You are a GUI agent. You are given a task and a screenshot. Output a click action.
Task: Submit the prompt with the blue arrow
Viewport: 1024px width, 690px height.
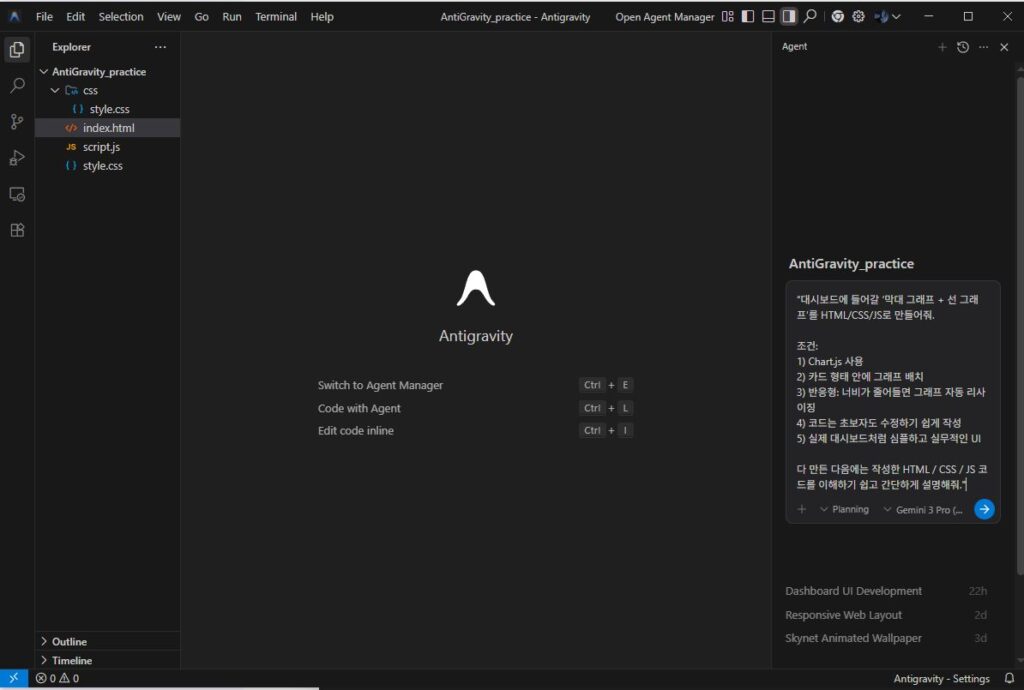click(984, 509)
